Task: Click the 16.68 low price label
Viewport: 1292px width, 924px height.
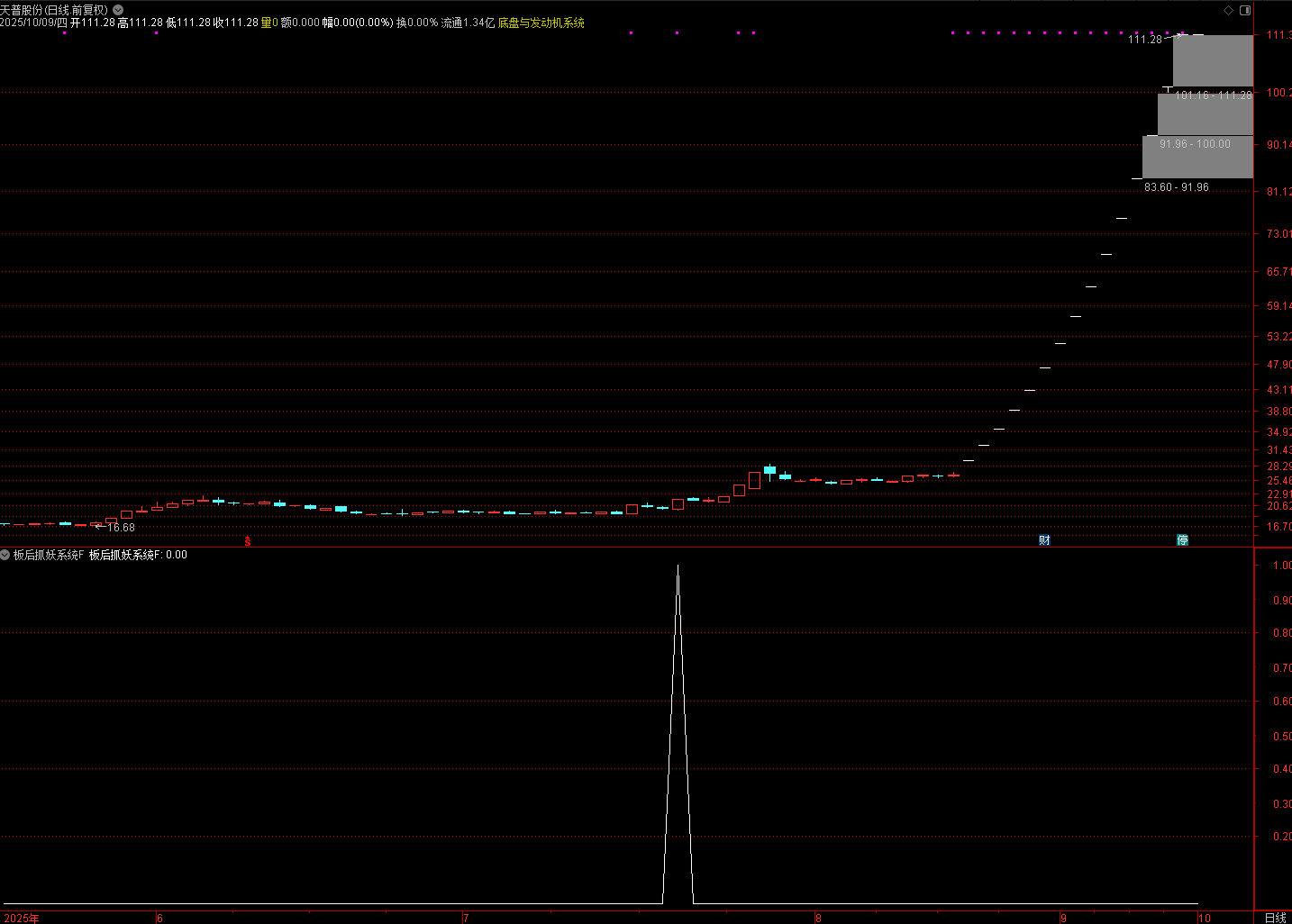Action: (121, 528)
